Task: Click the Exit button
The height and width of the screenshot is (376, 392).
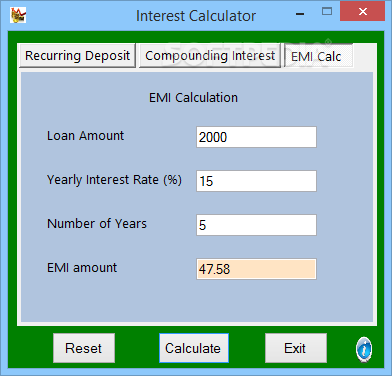Action: coord(295,348)
